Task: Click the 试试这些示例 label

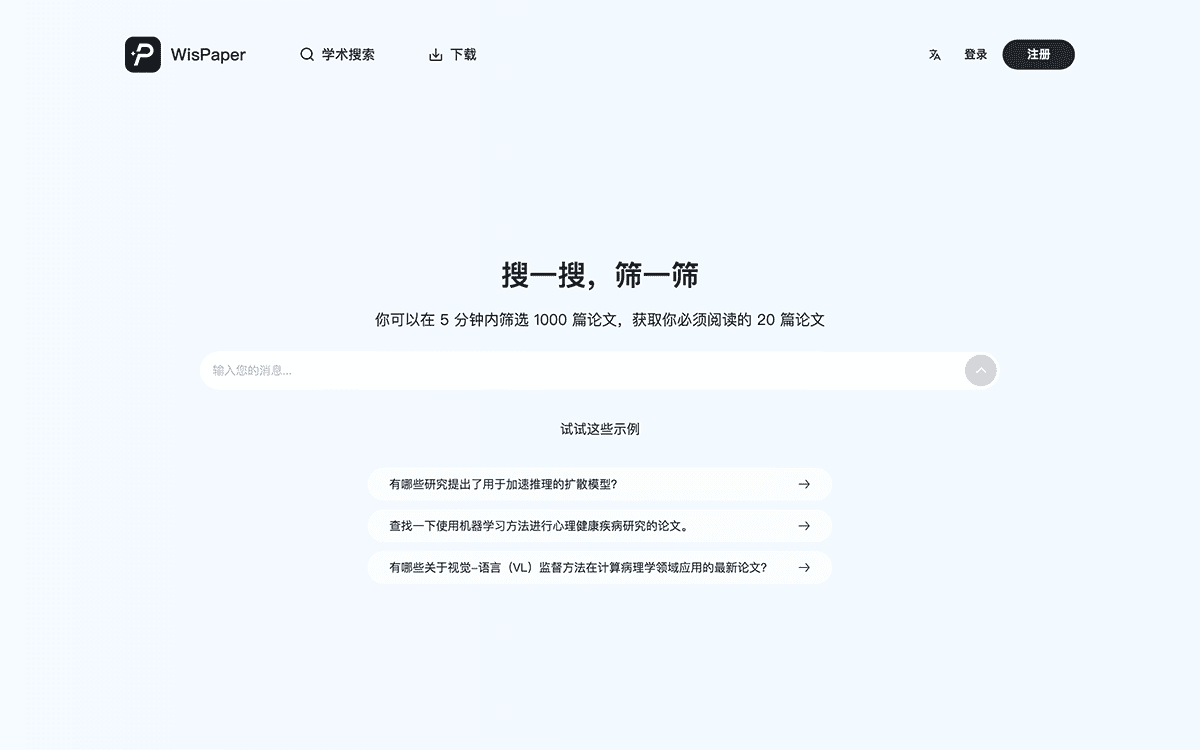Action: point(600,429)
